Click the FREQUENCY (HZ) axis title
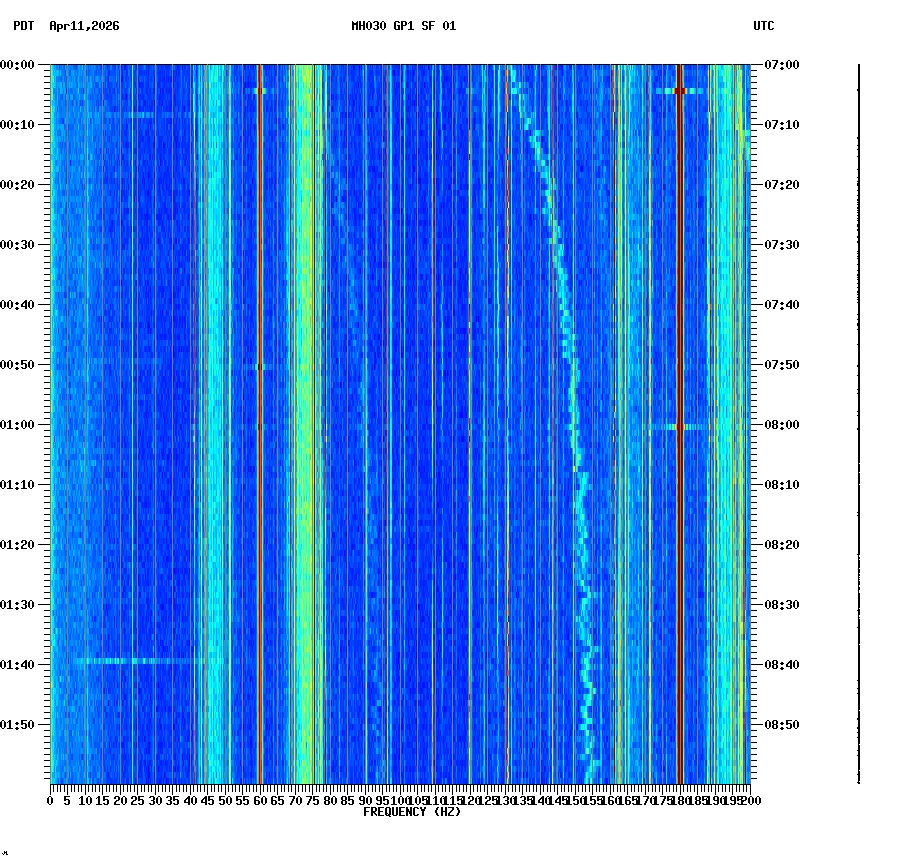The height and width of the screenshot is (864, 902). [x=412, y=812]
